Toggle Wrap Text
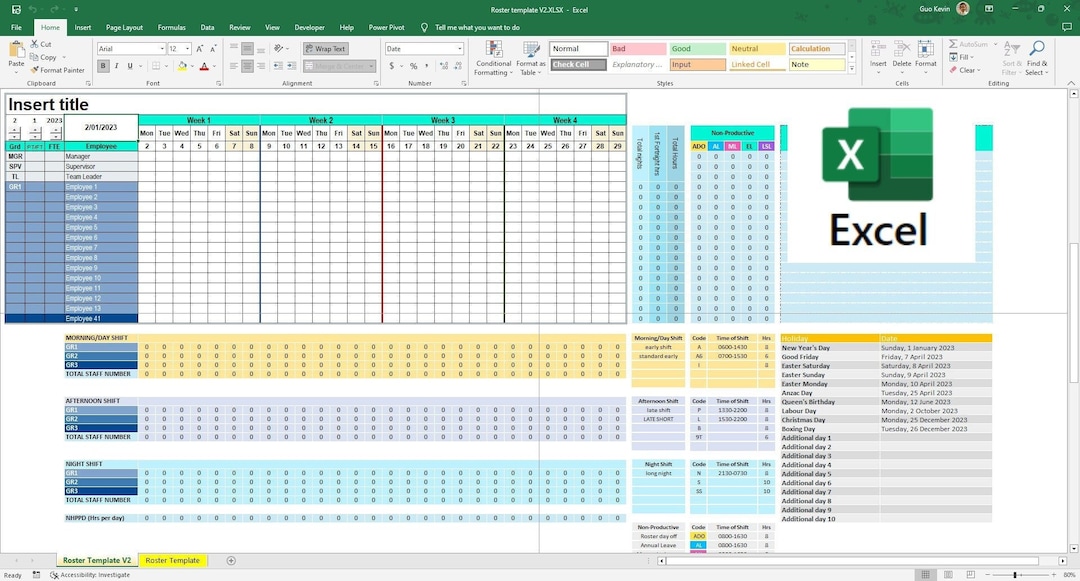 point(326,49)
